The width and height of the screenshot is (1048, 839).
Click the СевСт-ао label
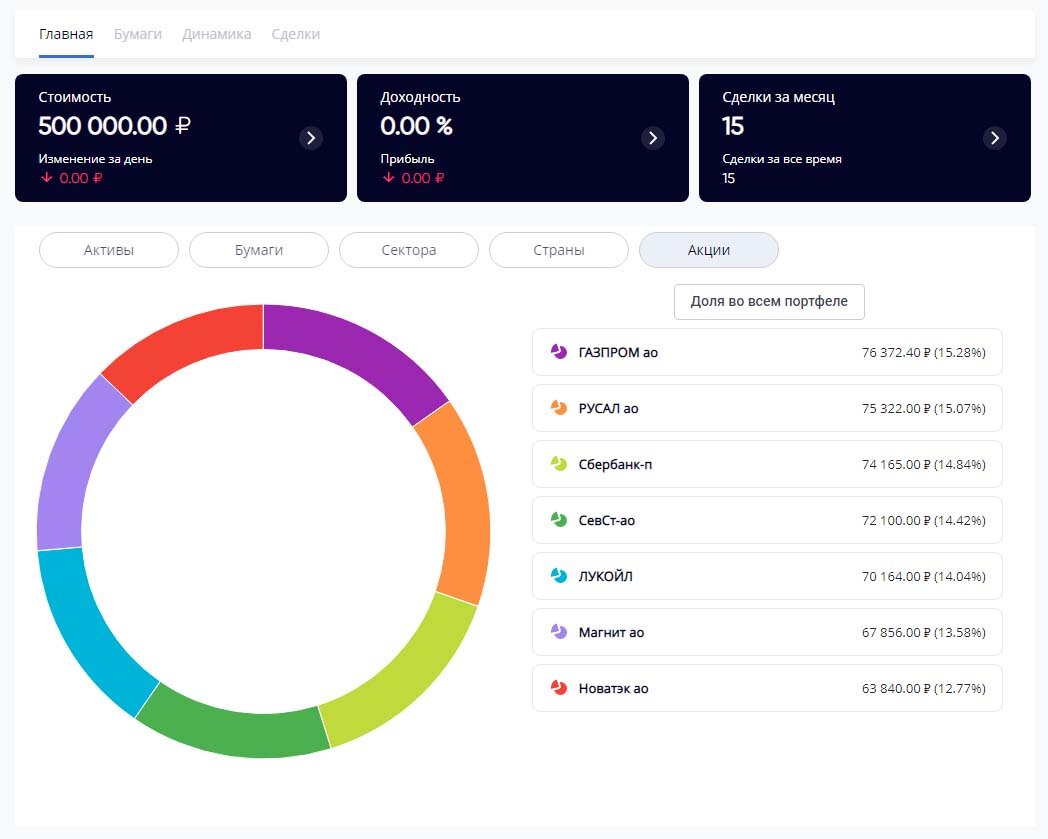606,520
